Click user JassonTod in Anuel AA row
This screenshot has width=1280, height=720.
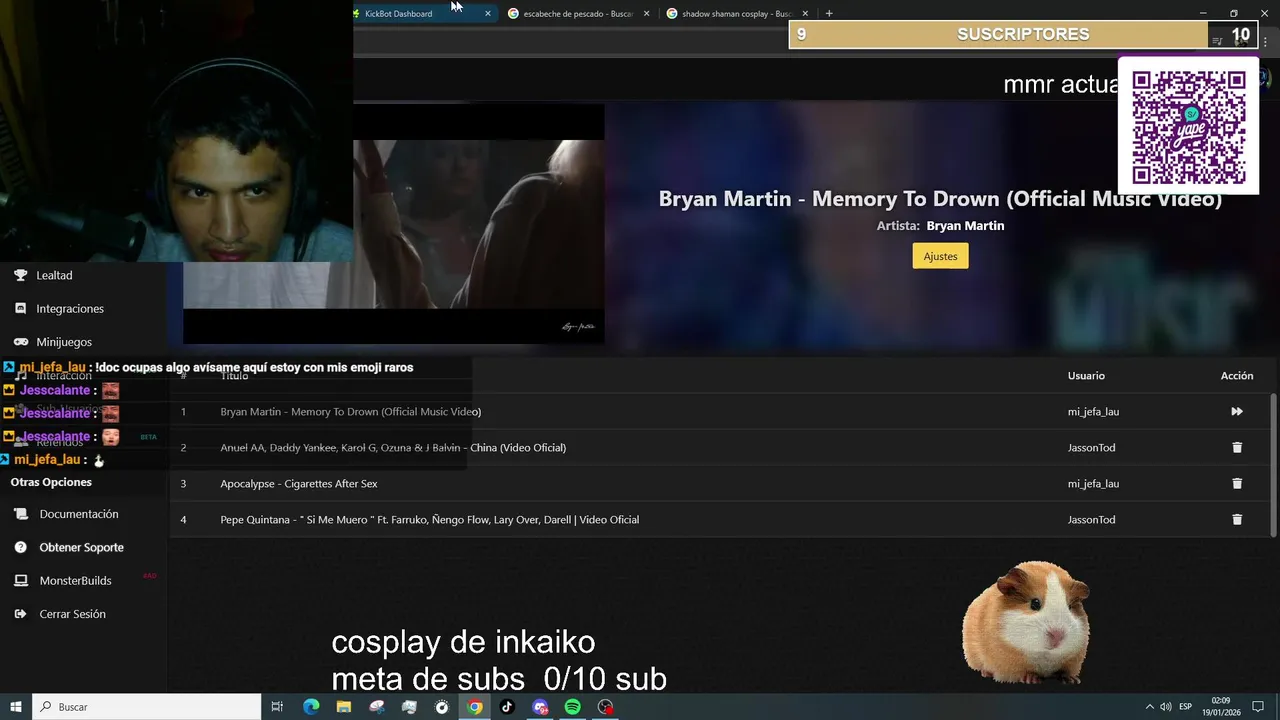coord(1091,447)
